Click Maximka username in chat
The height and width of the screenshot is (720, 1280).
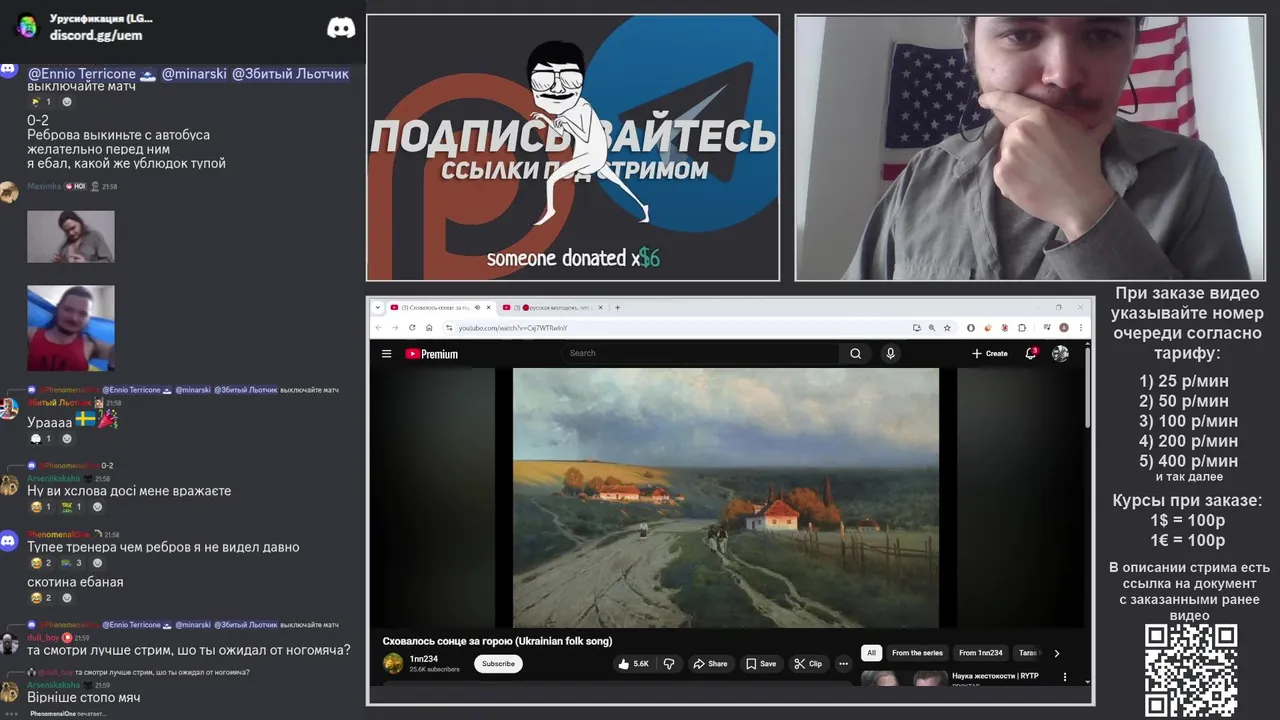44,186
